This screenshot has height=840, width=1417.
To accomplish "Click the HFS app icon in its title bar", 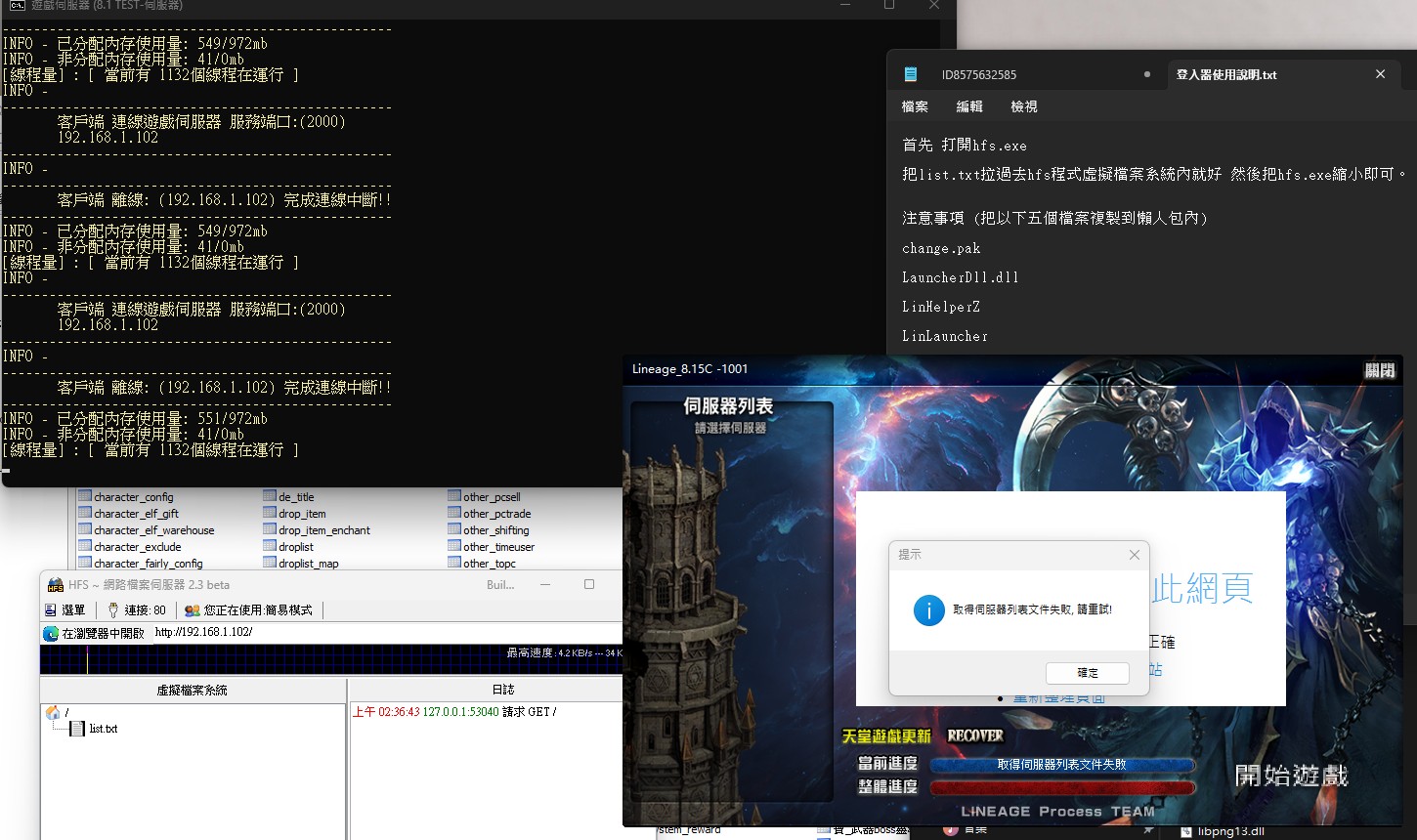I will tap(56, 585).
